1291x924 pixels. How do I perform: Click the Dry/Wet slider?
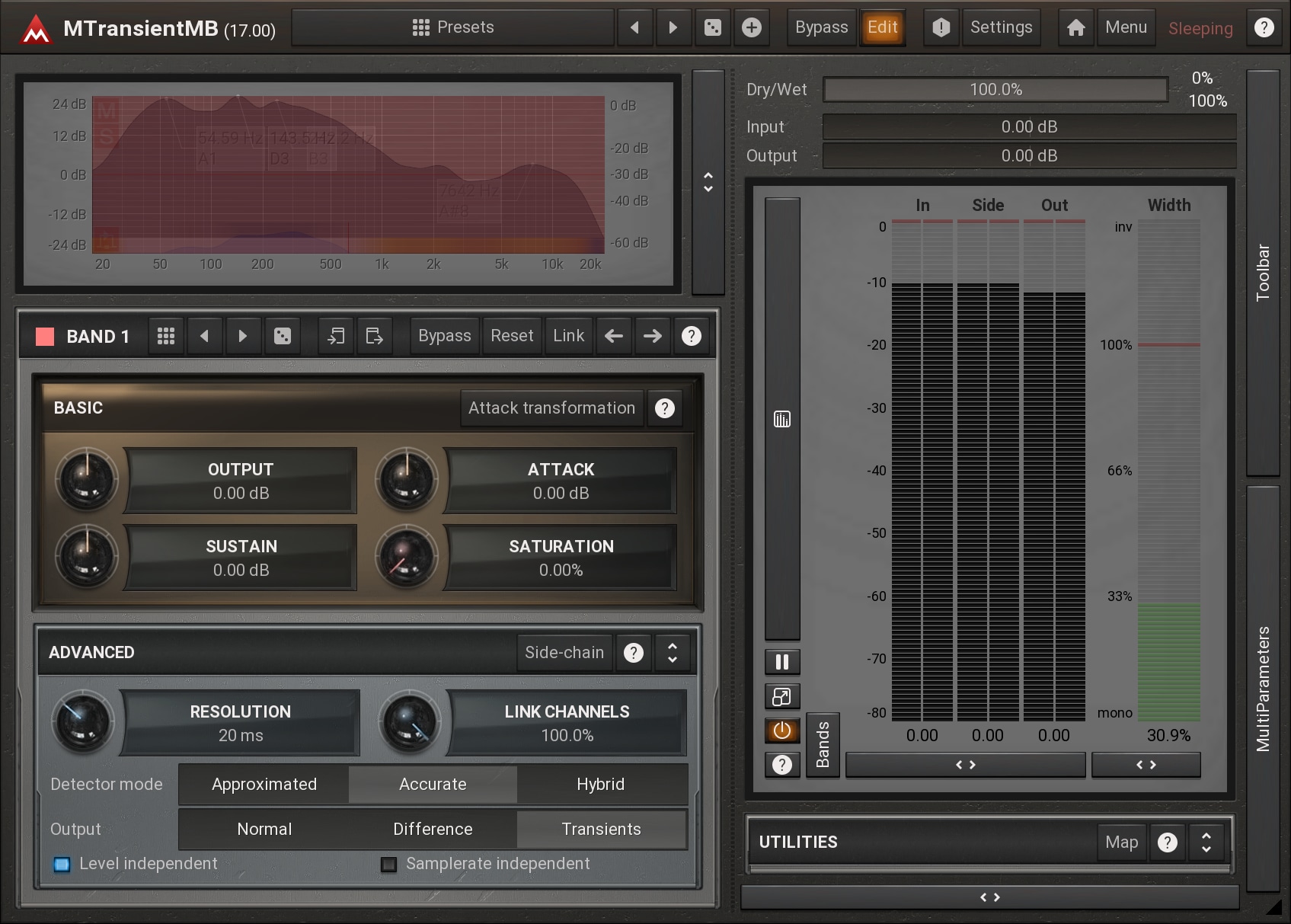click(x=995, y=90)
